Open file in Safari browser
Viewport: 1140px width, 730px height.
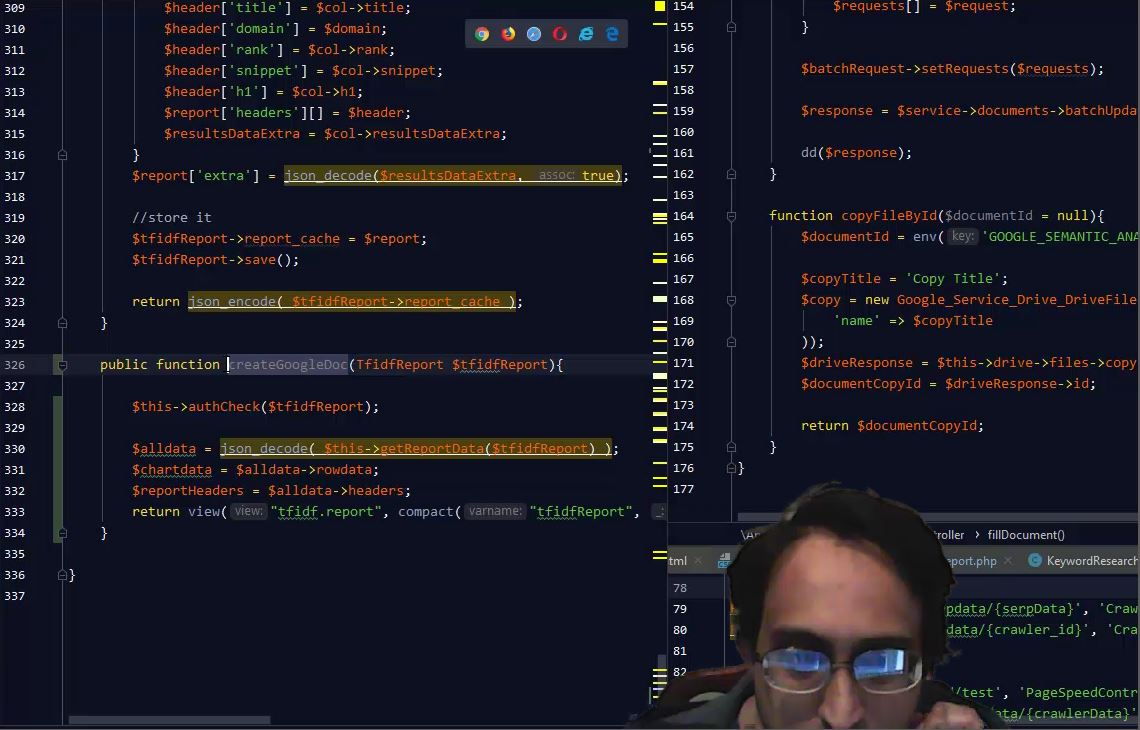coord(534,34)
